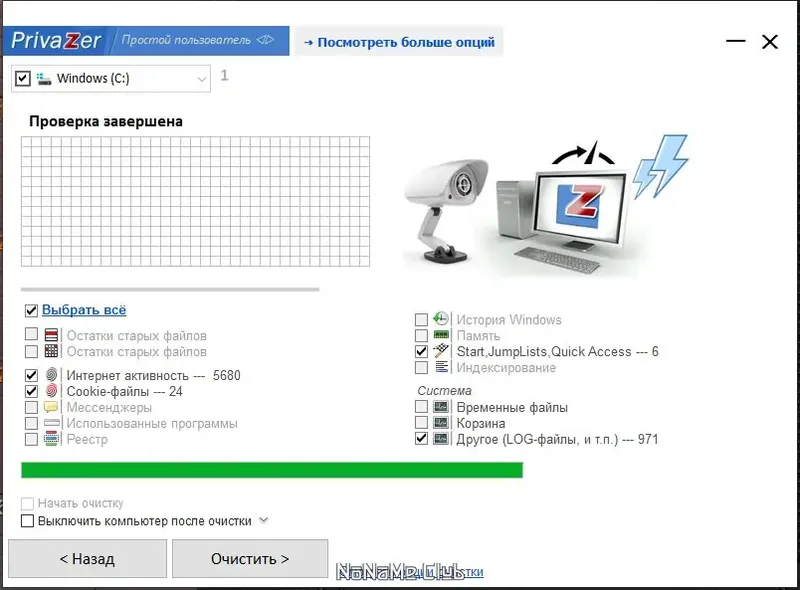Viewport: 800px width, 590px height.
Task: Check the Корзина checkbox
Action: click(421, 423)
